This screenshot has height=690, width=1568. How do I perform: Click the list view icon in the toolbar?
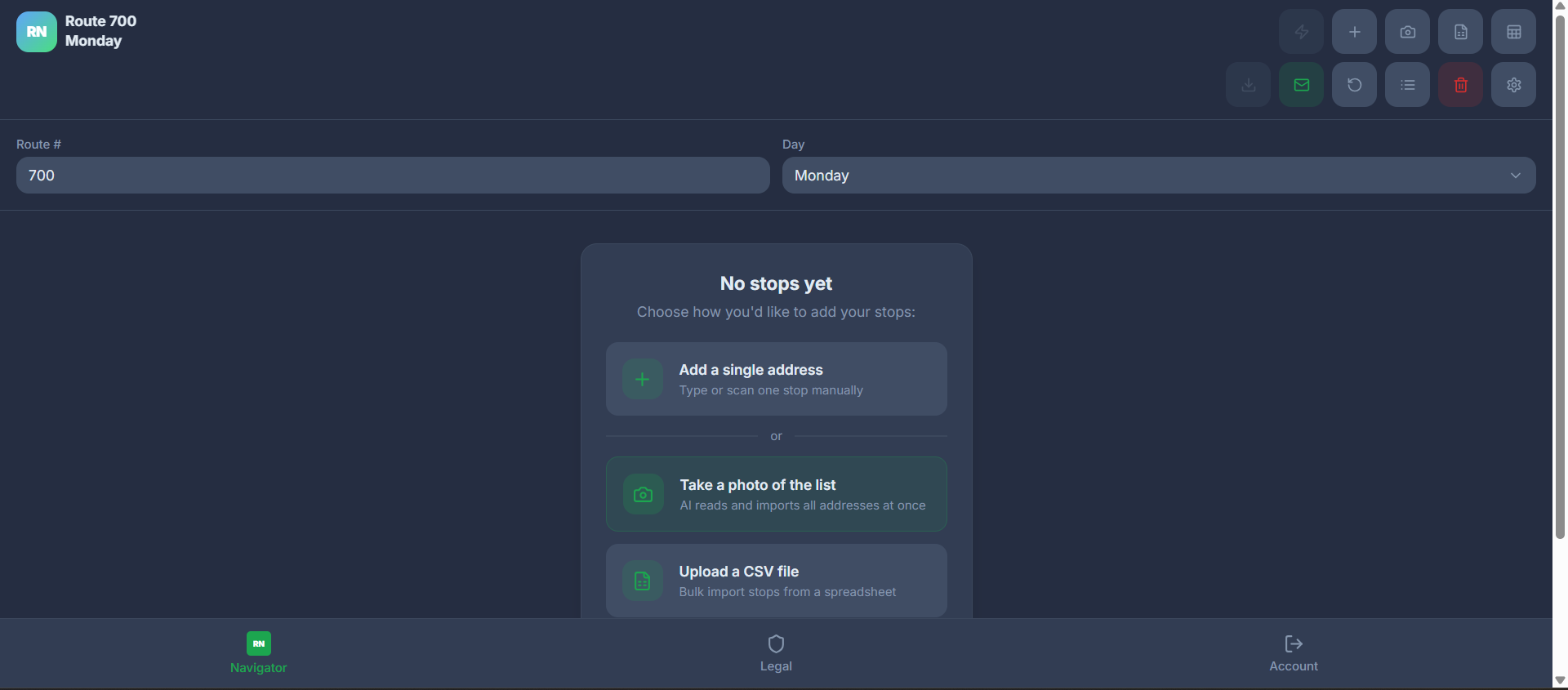(1407, 85)
